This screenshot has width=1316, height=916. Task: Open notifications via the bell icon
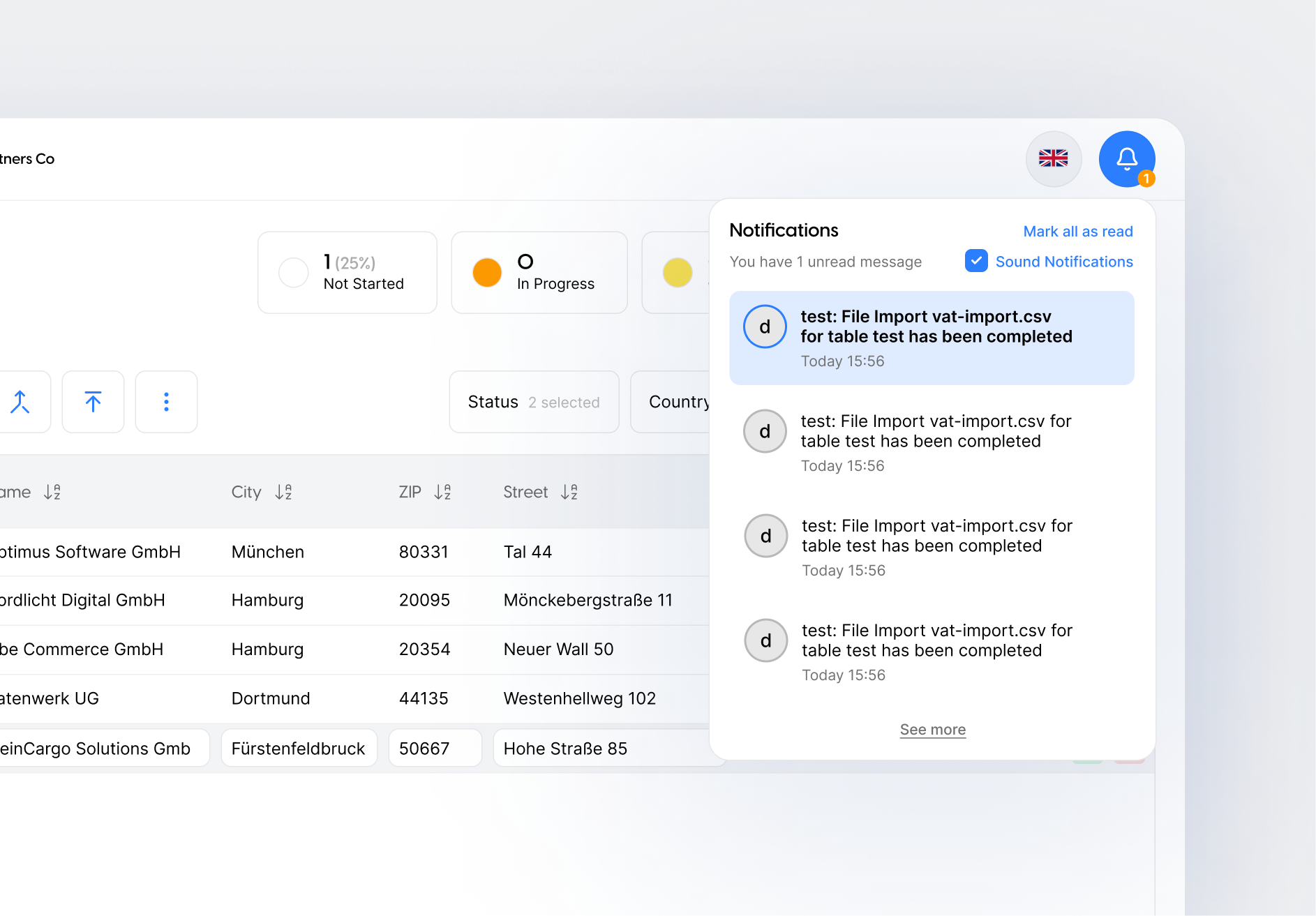[1126, 158]
